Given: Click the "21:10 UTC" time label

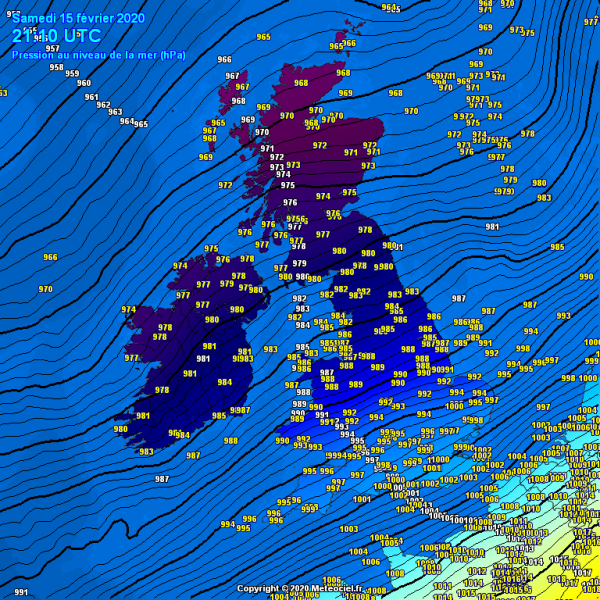Looking at the screenshot, I should [57, 36].
